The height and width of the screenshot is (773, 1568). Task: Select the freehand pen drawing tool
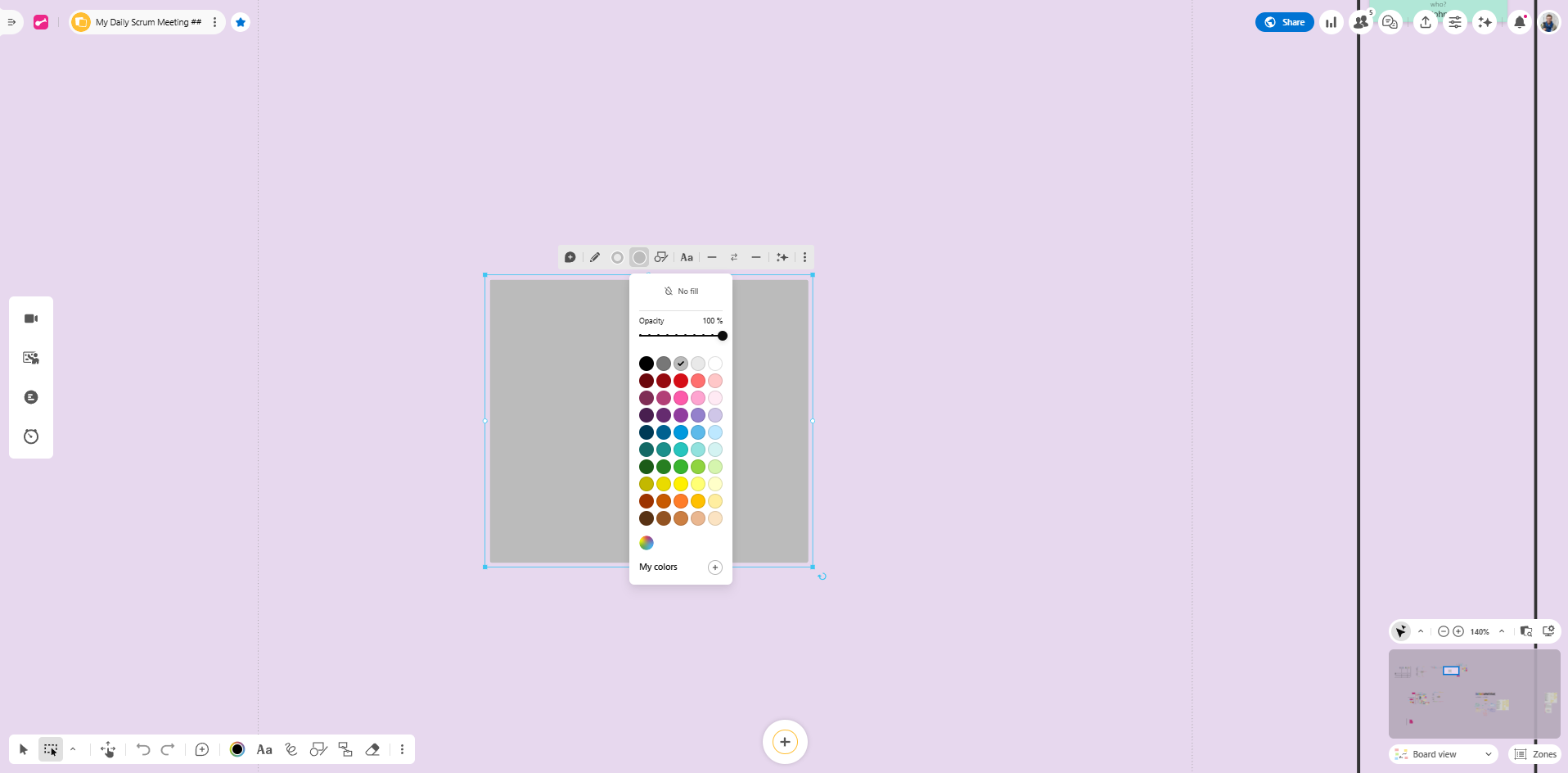(291, 749)
